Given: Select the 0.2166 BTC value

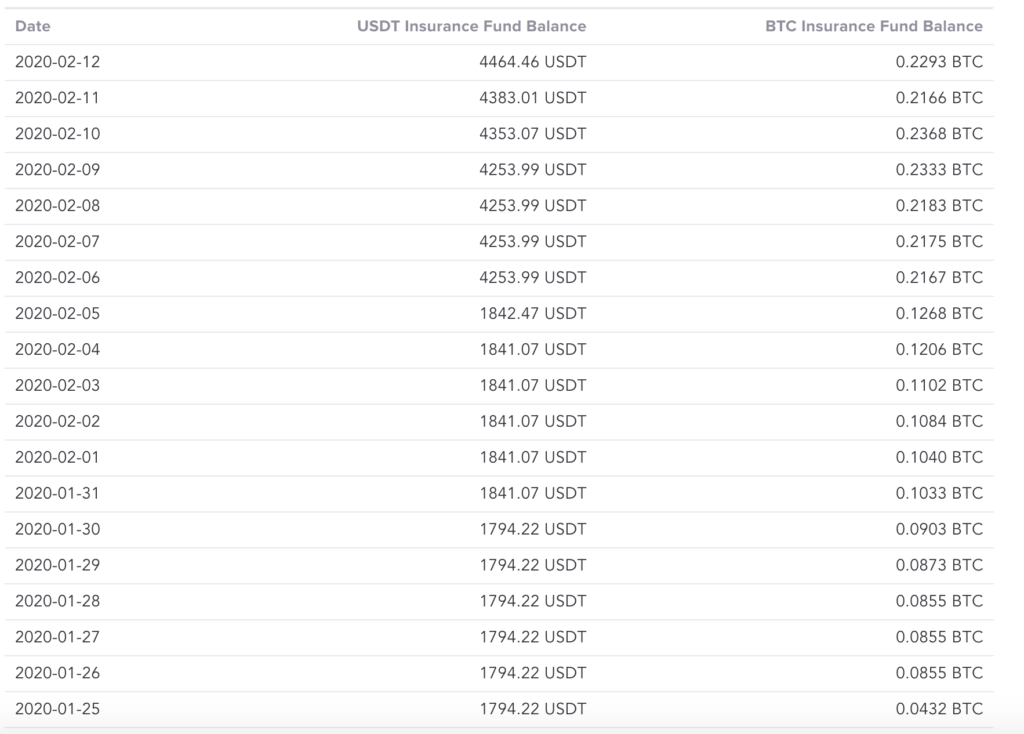Looking at the screenshot, I should (x=939, y=98).
